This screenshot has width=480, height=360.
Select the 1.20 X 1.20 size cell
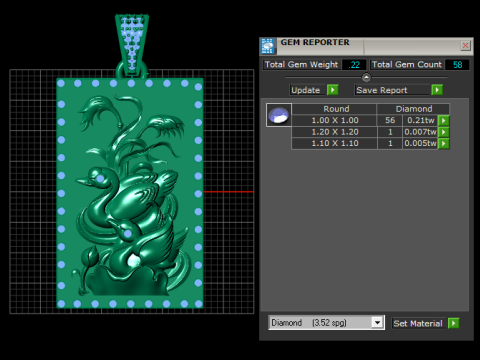[335, 132]
